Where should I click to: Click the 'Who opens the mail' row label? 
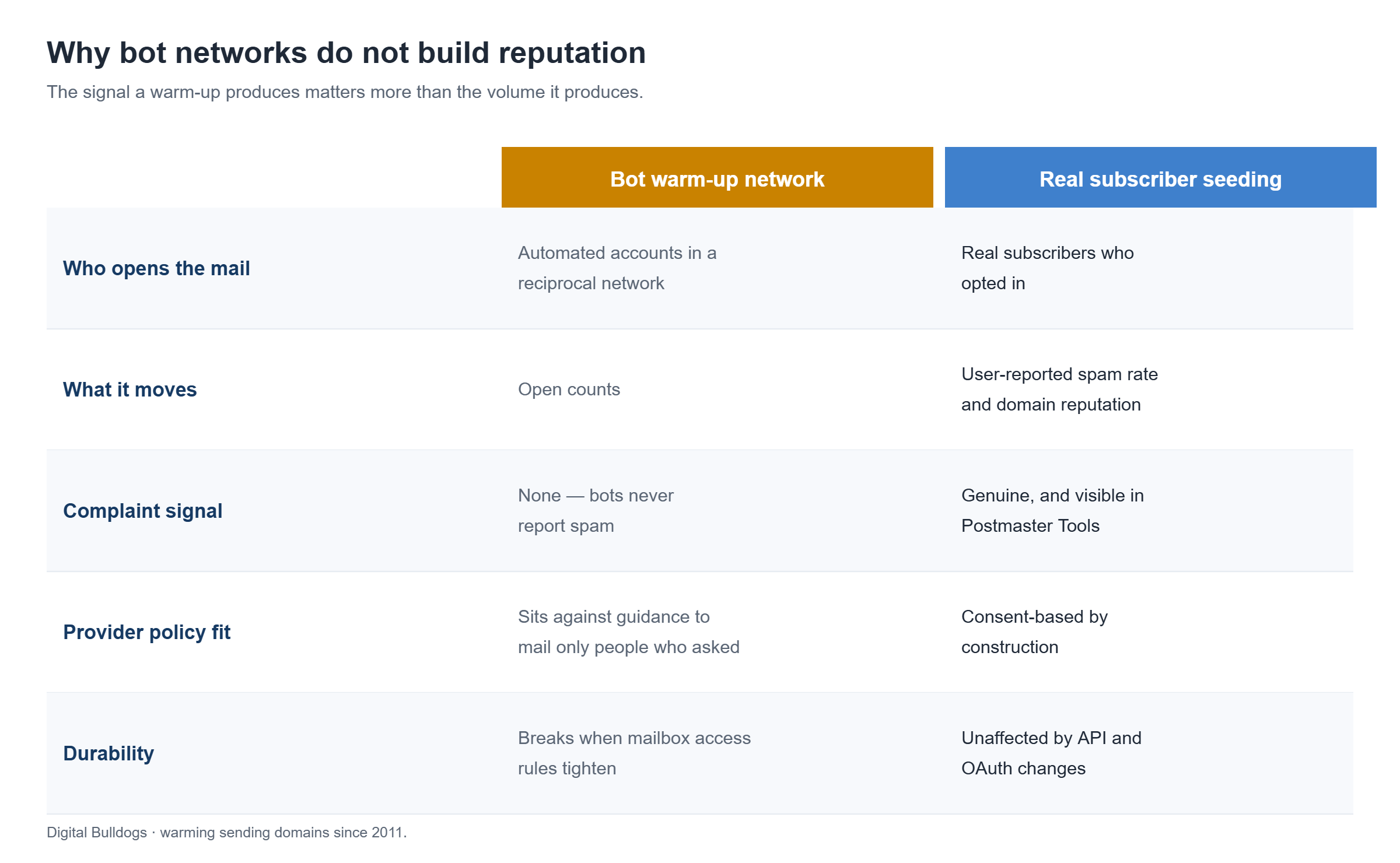click(156, 268)
